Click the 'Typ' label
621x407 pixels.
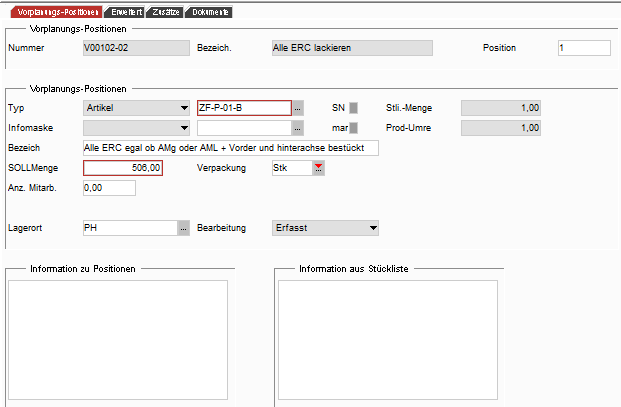click(16, 108)
